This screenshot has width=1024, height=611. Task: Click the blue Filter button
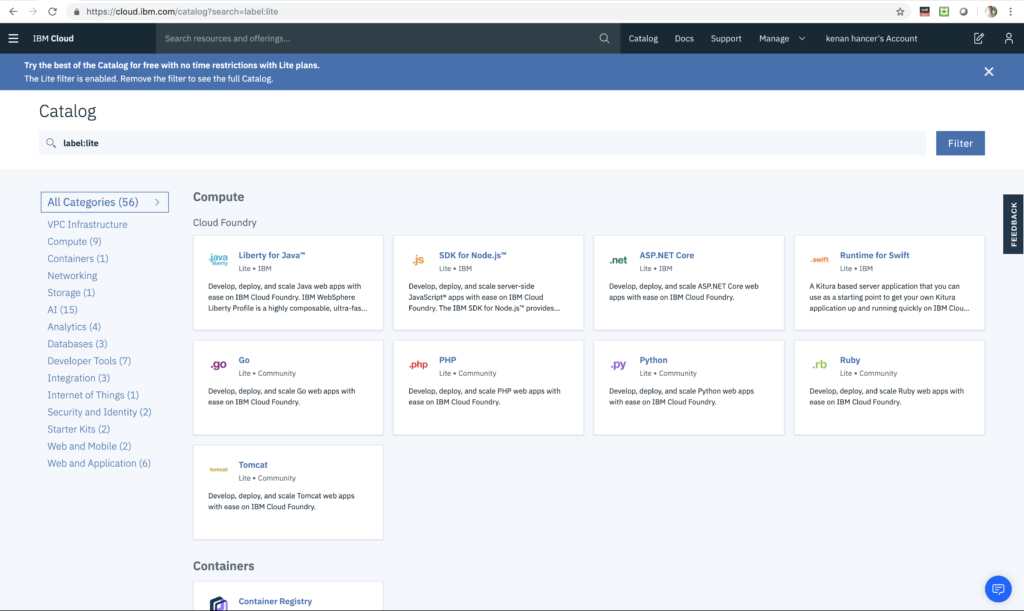click(960, 143)
